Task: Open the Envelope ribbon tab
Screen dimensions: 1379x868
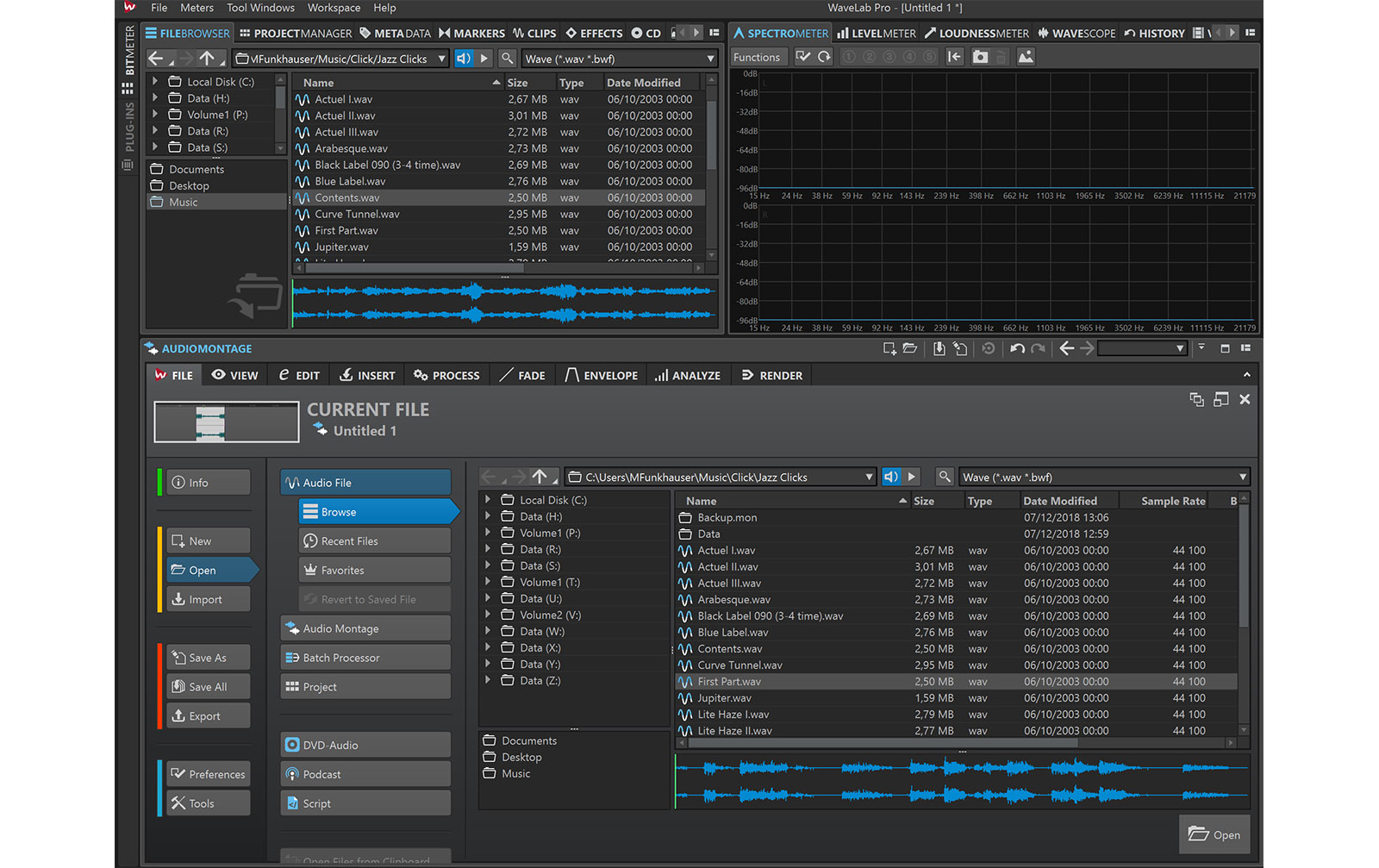Action: click(x=602, y=375)
